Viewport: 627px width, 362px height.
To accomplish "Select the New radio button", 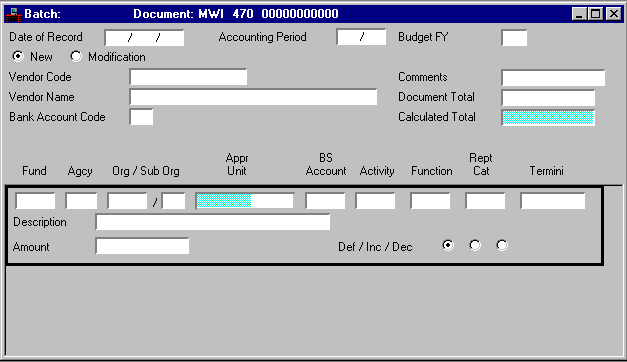I will (18, 56).
